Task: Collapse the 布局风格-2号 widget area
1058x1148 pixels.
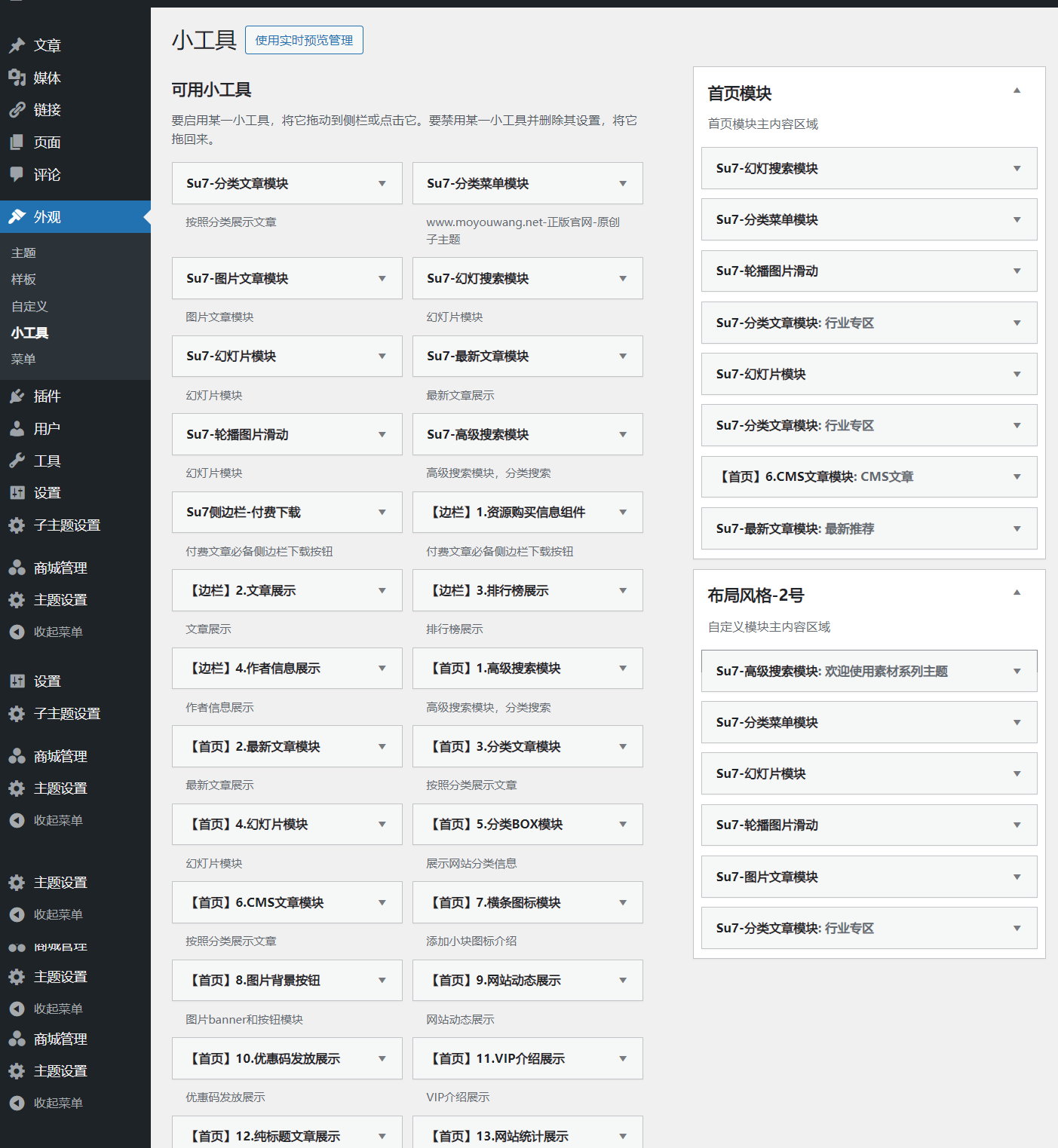Action: pyautogui.click(x=1017, y=592)
